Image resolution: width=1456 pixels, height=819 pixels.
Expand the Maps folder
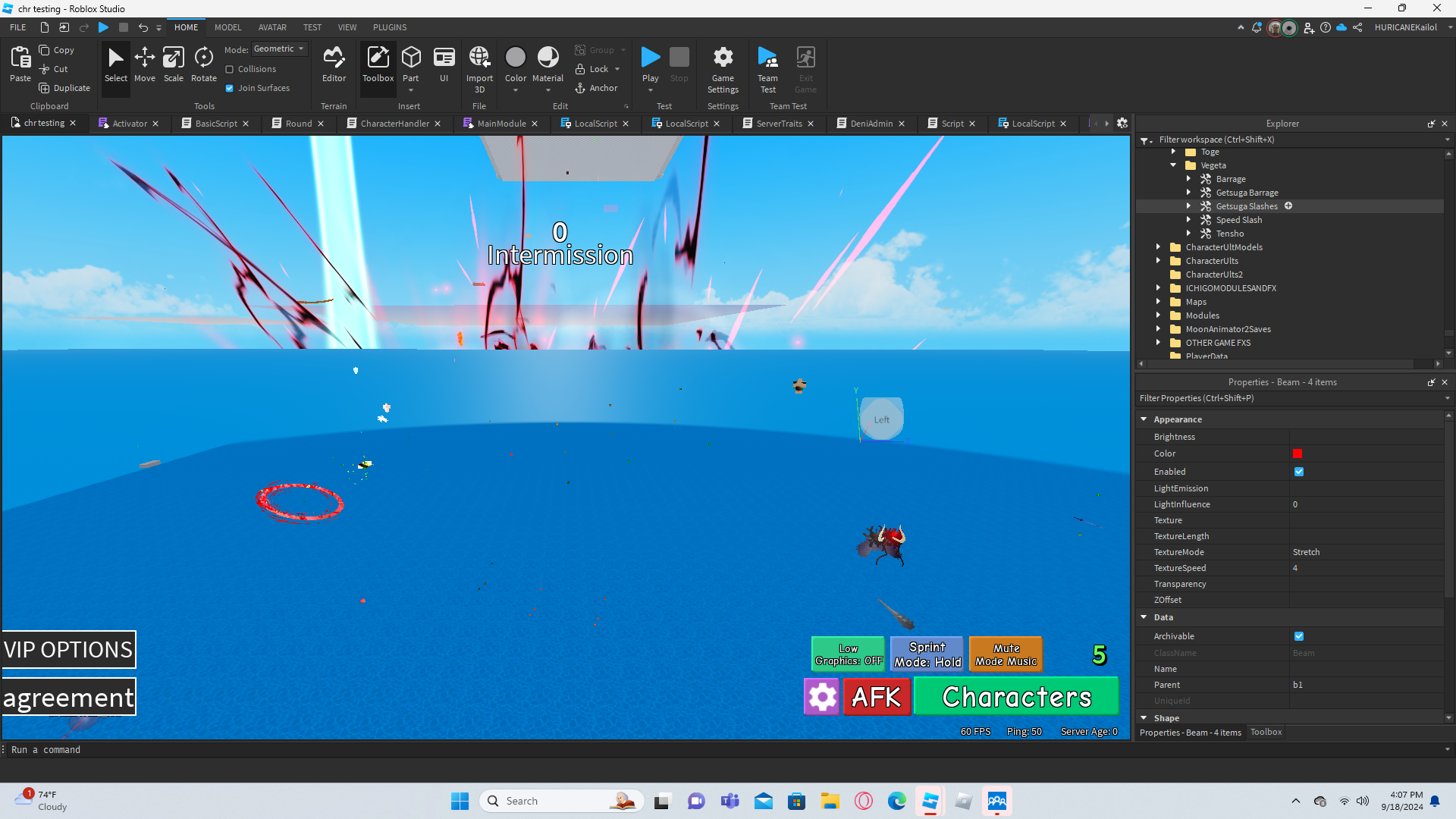coord(1158,302)
